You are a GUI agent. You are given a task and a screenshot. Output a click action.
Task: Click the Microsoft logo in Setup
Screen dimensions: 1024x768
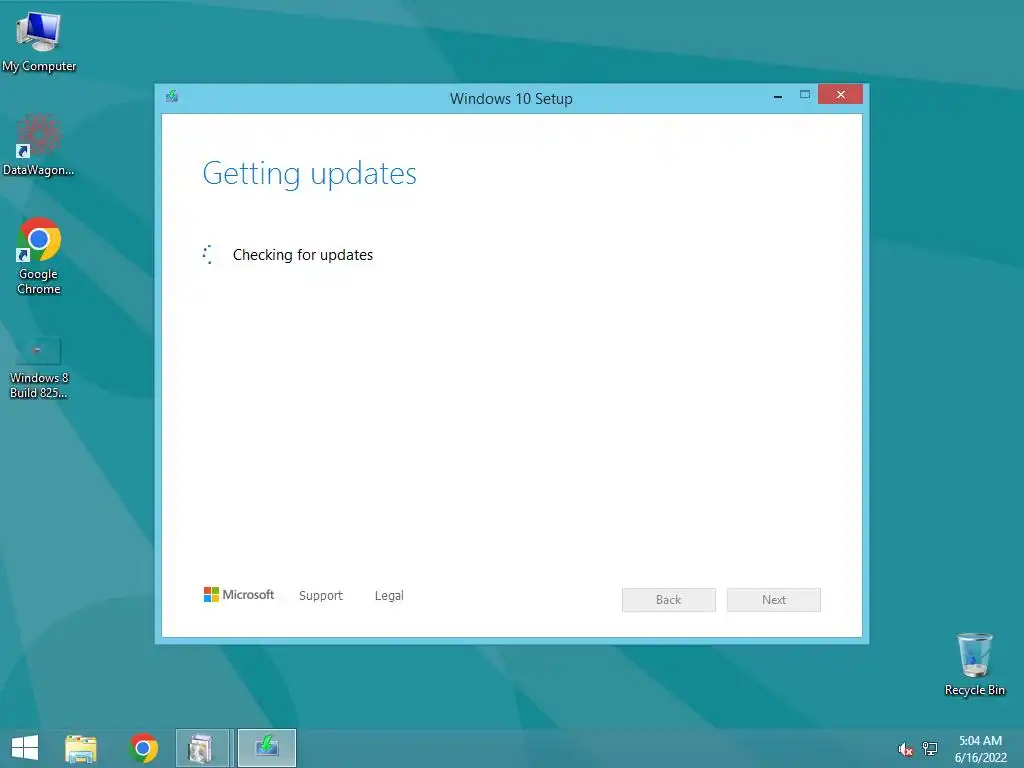(x=239, y=595)
